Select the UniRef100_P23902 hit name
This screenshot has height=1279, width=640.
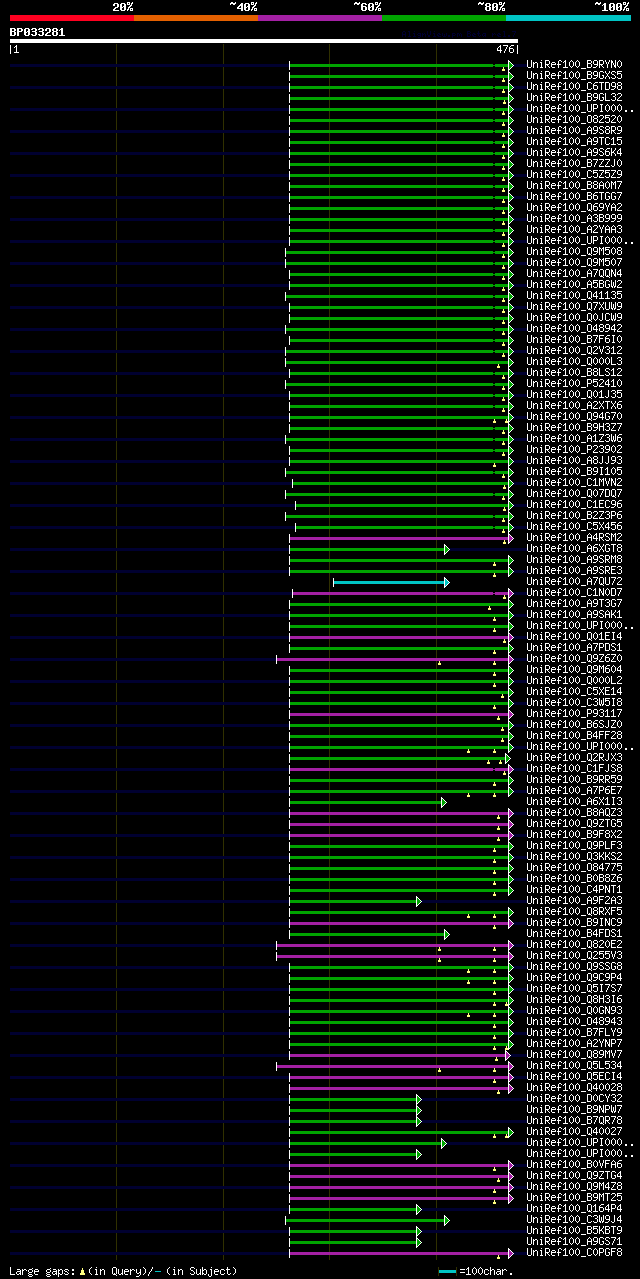[x=574, y=450]
